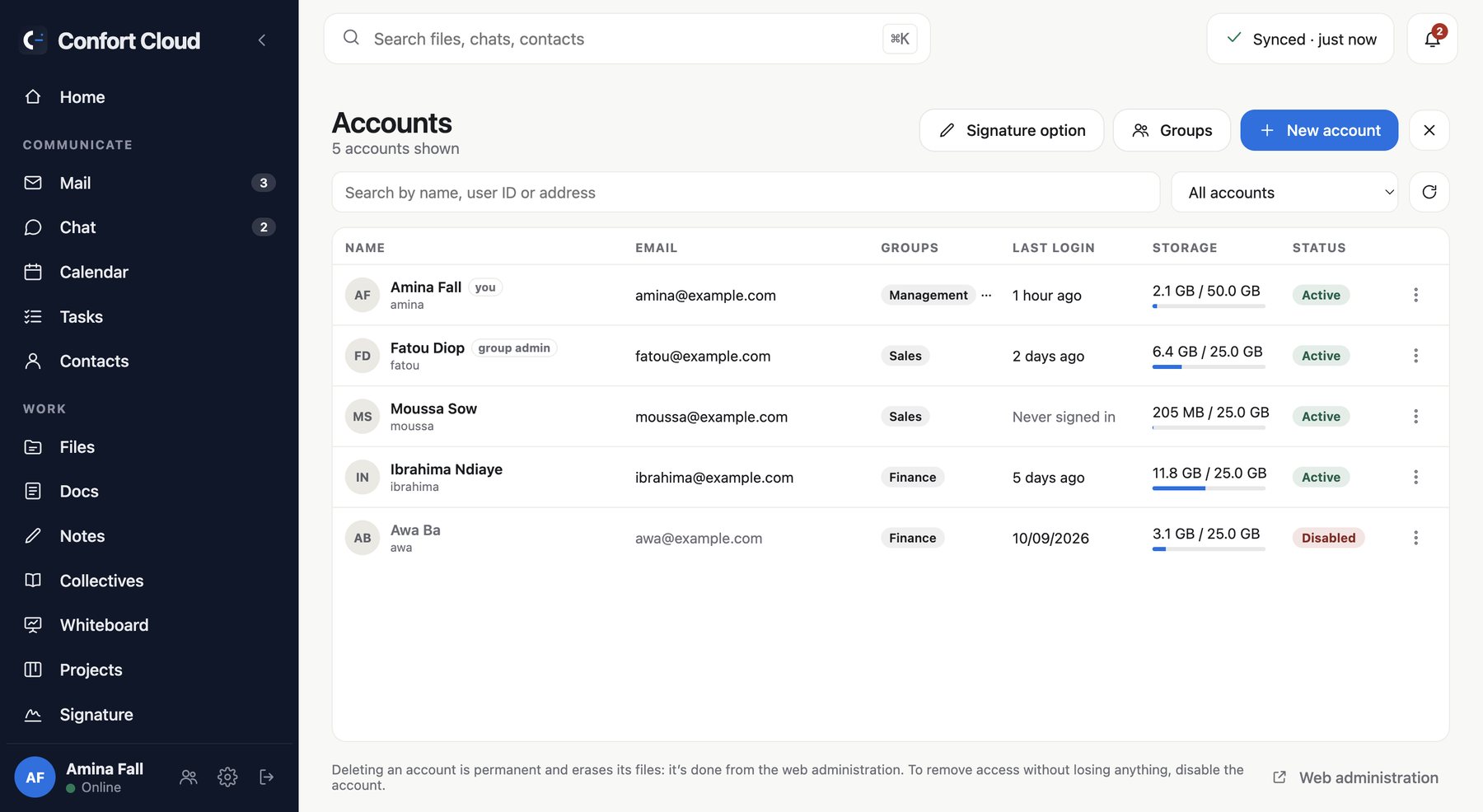Viewport: 1483px width, 812px height.
Task: Open Mail from the sidebar
Action: point(149,183)
